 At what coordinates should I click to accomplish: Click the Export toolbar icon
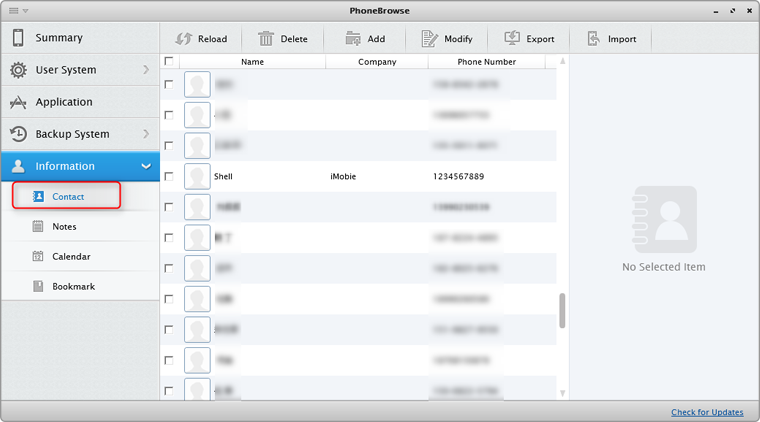click(x=512, y=39)
